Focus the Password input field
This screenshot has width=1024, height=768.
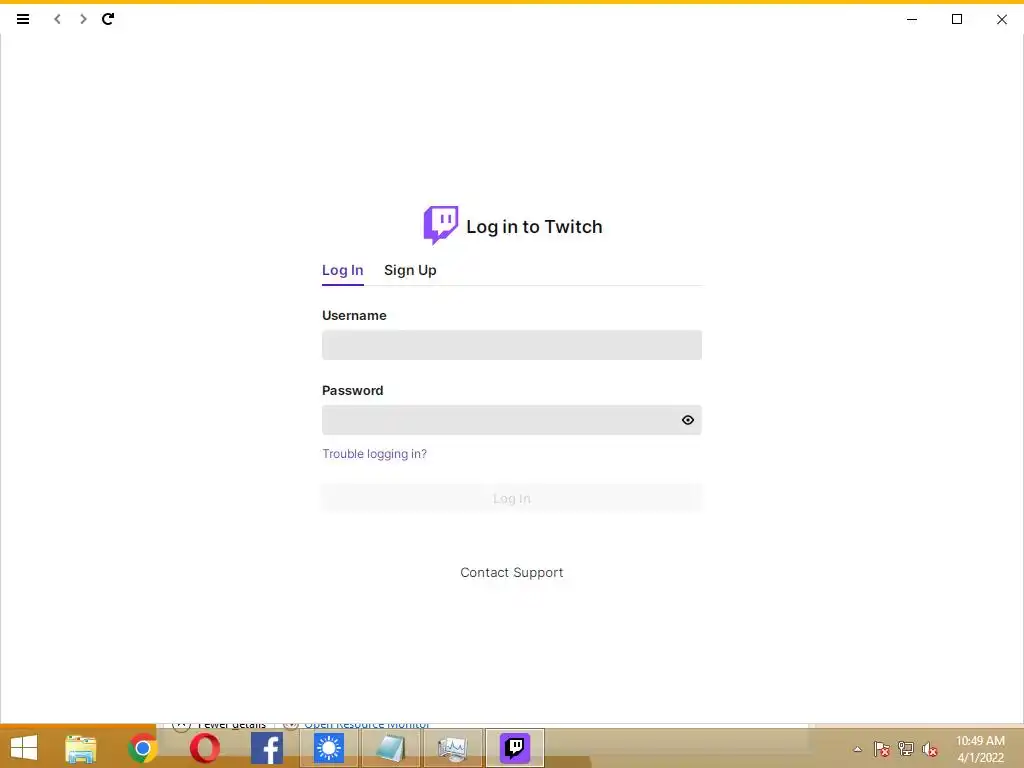click(512, 420)
